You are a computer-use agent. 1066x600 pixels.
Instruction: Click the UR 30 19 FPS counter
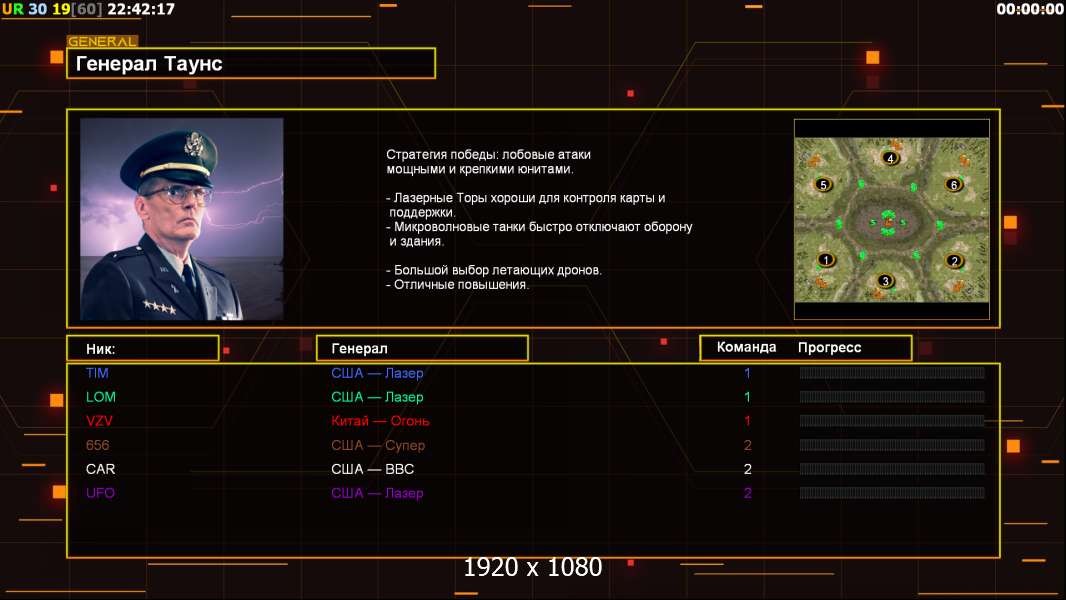click(52, 9)
